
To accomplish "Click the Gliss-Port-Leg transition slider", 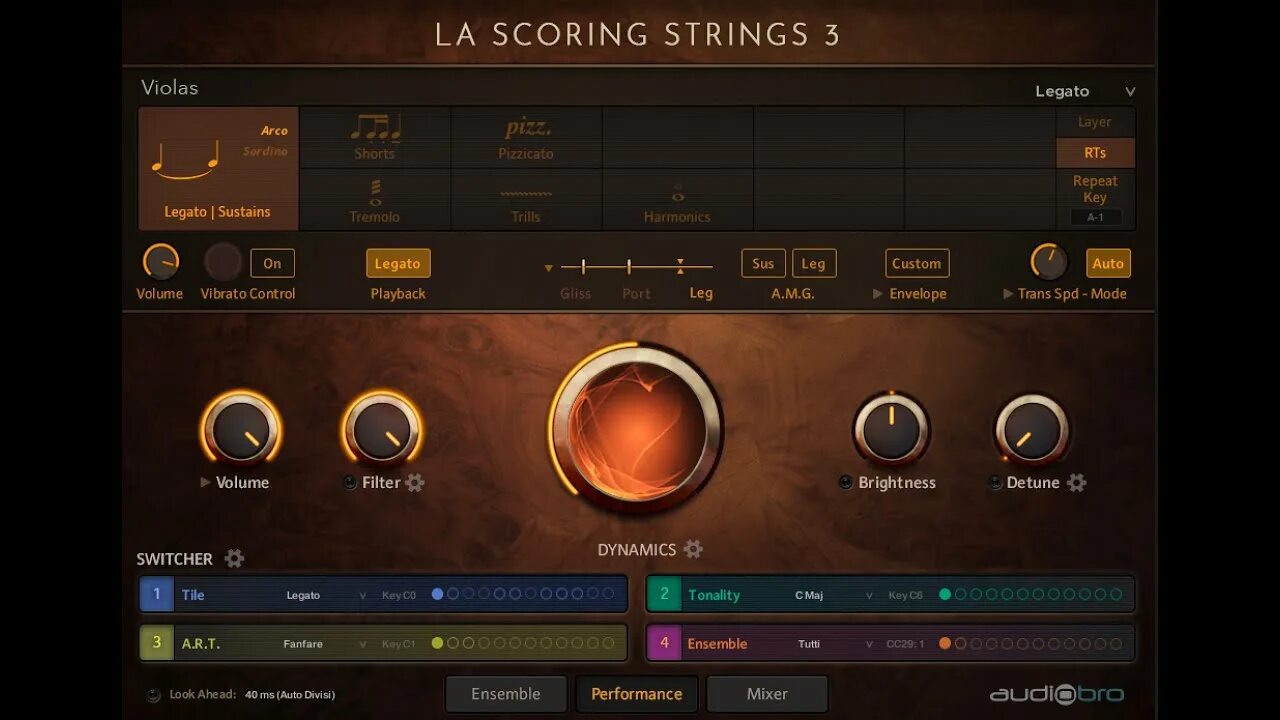I will click(636, 267).
